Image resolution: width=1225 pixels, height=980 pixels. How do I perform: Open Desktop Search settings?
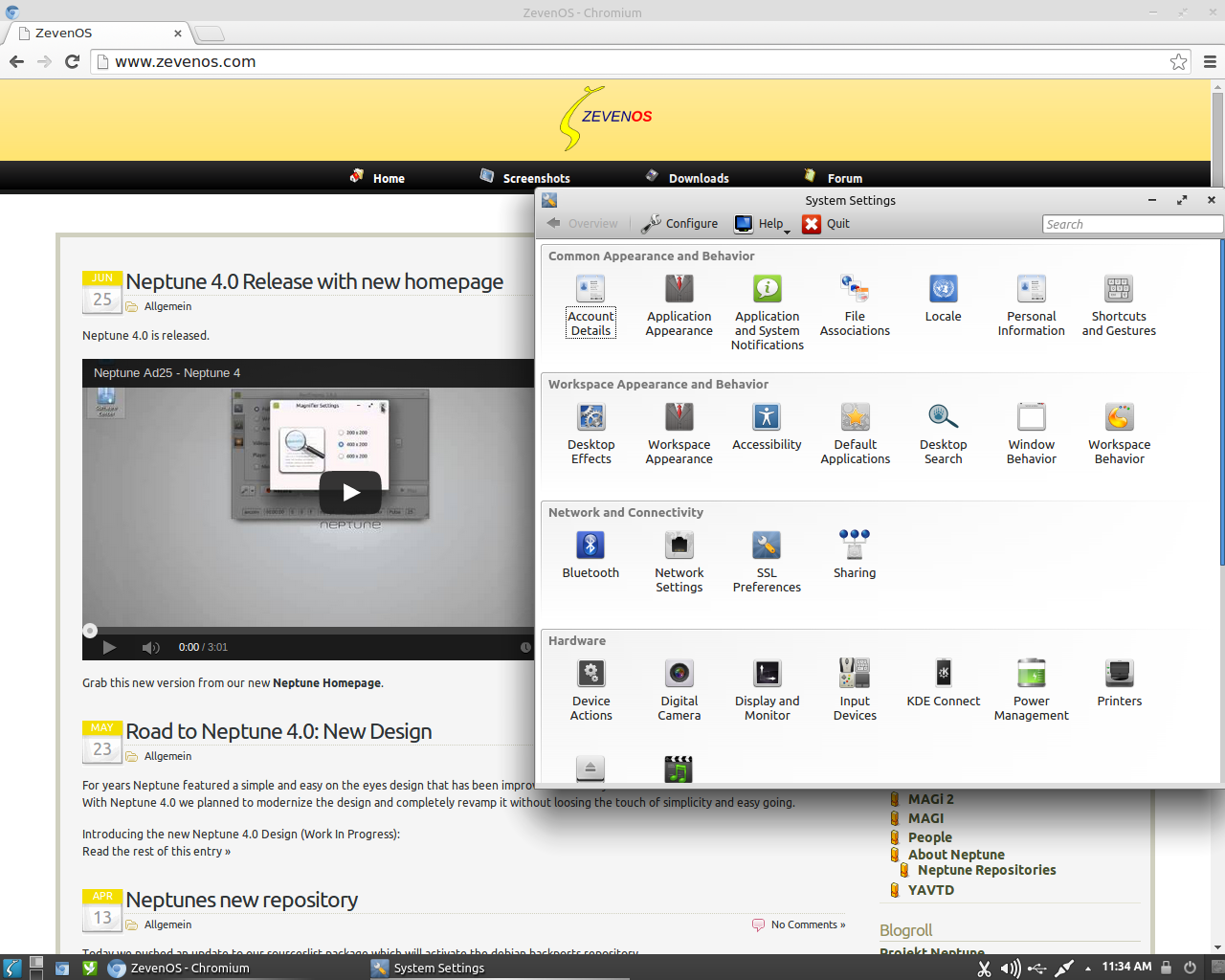[943, 433]
